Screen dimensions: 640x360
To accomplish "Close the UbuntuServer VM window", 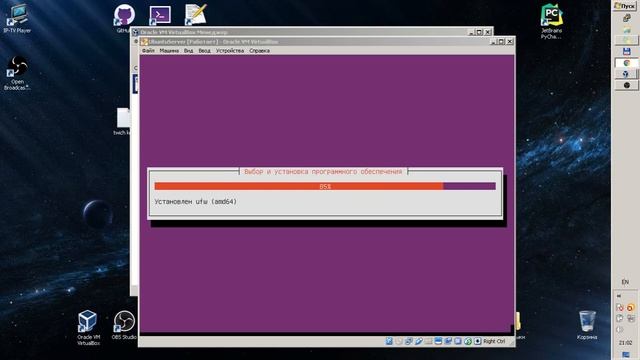I will click(509, 41).
